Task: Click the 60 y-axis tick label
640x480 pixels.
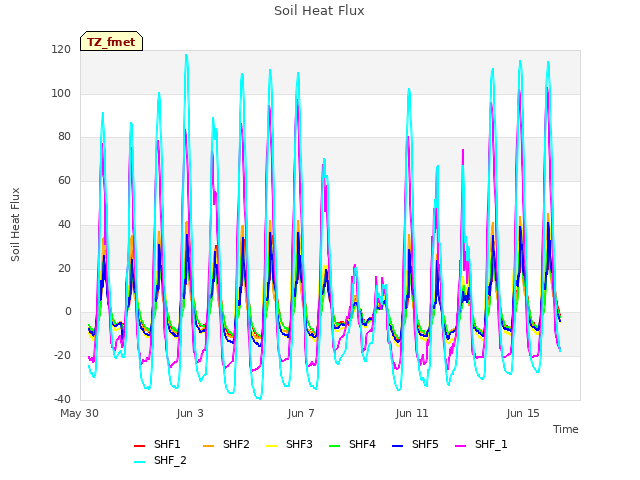Action: click(64, 180)
